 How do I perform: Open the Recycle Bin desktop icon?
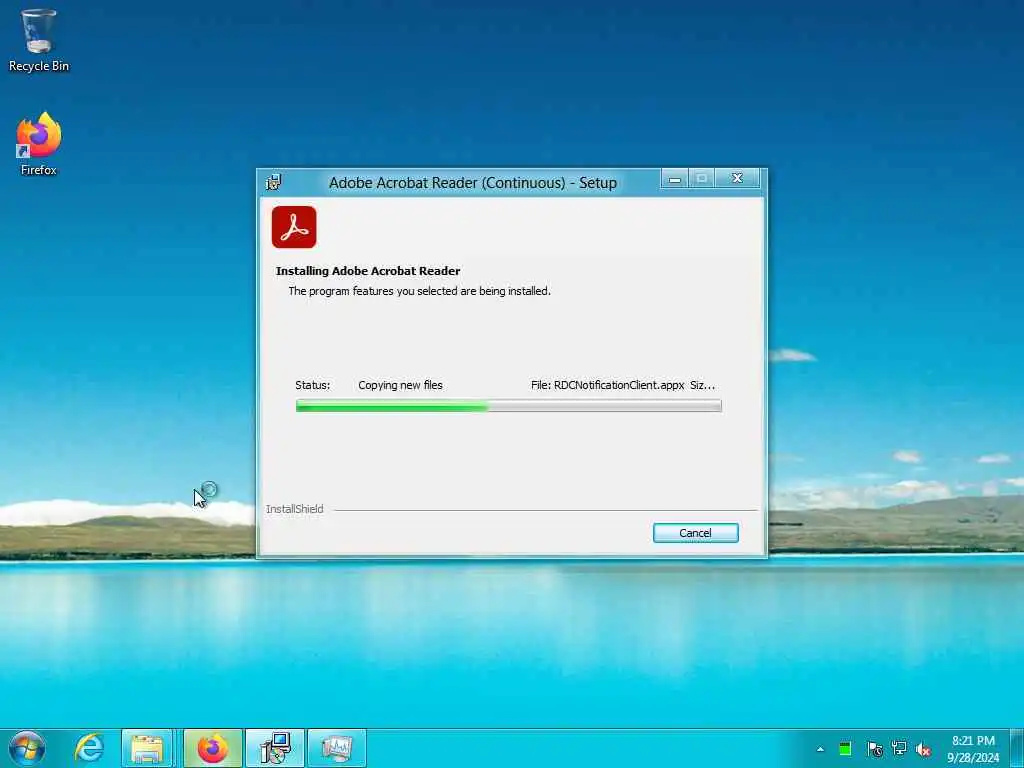click(x=39, y=40)
